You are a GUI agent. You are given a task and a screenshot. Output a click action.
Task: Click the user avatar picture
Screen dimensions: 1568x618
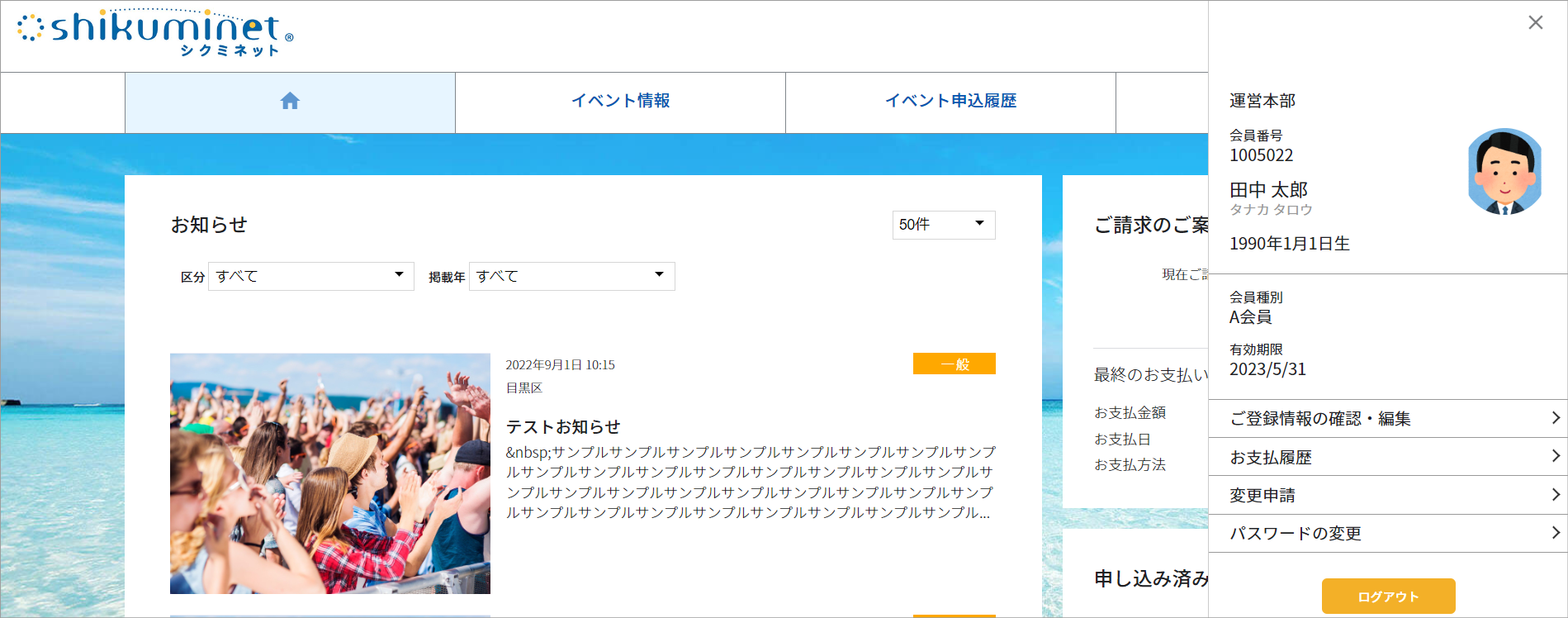[1504, 172]
